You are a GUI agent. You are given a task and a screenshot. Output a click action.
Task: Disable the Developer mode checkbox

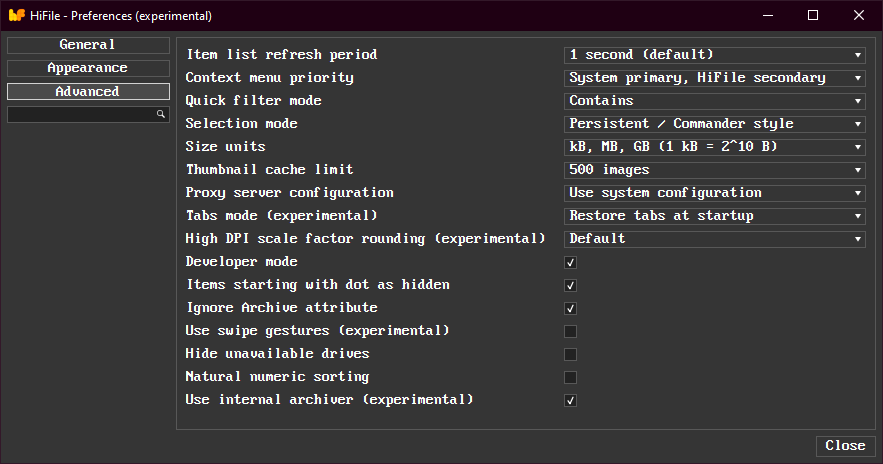pyautogui.click(x=571, y=262)
